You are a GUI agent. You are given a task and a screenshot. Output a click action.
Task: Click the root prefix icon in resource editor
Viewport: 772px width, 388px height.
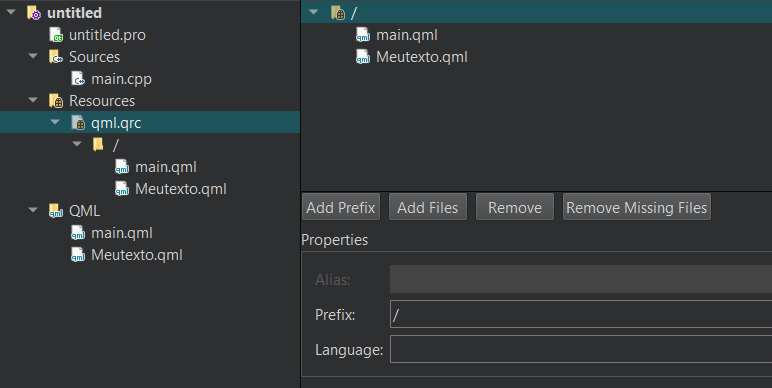click(x=338, y=13)
